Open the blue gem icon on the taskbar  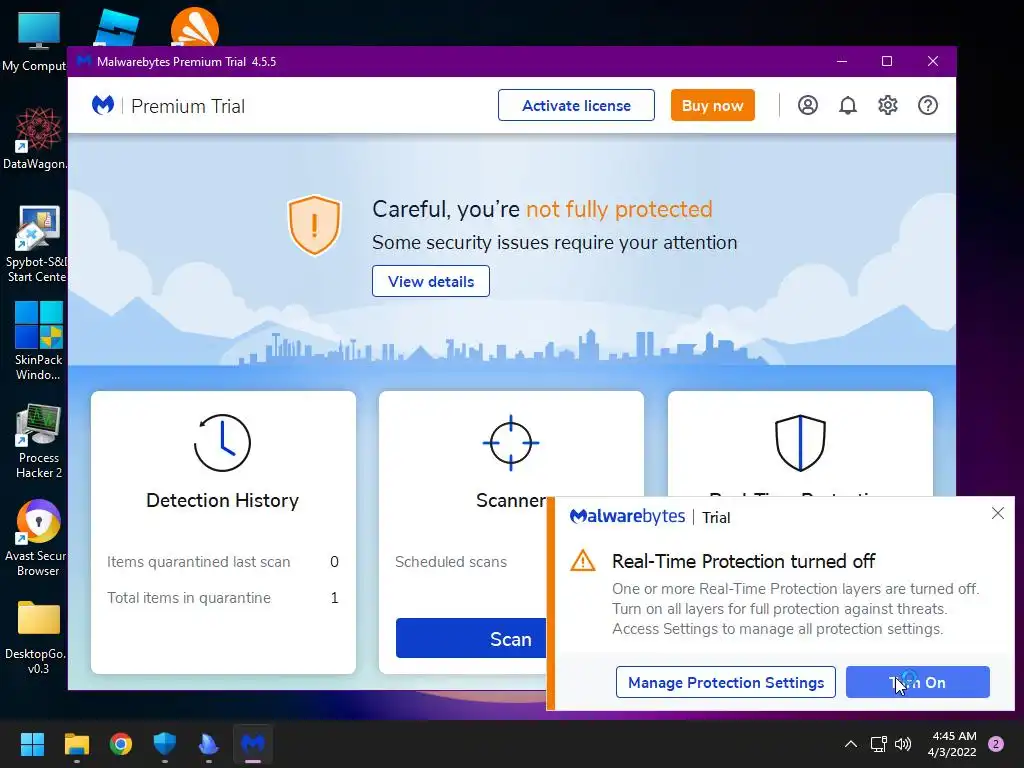(x=208, y=744)
